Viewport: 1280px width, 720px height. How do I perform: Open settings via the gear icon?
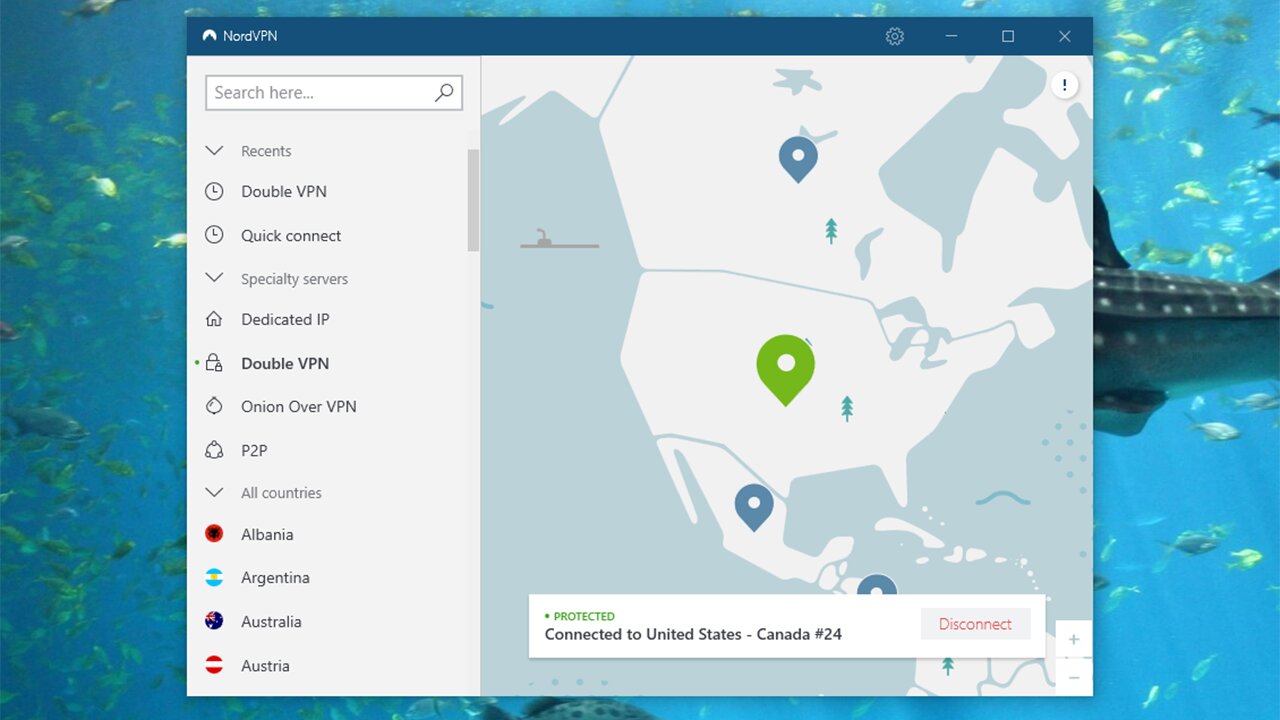point(894,36)
